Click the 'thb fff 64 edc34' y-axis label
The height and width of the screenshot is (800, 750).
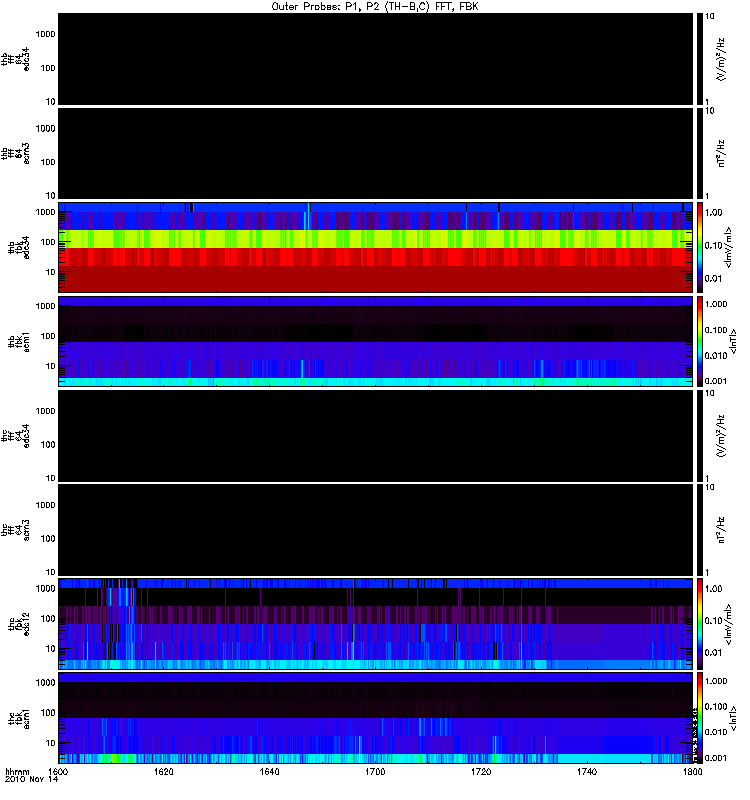15,59
